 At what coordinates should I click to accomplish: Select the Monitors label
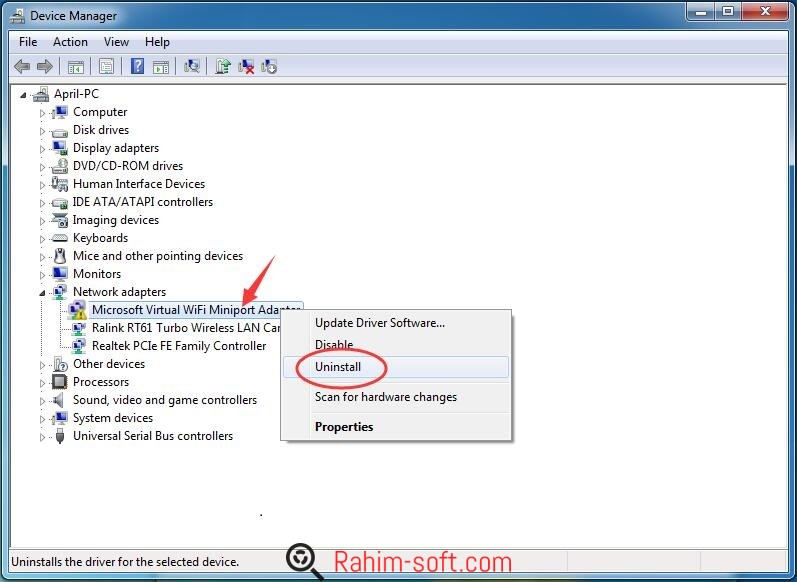[97, 274]
